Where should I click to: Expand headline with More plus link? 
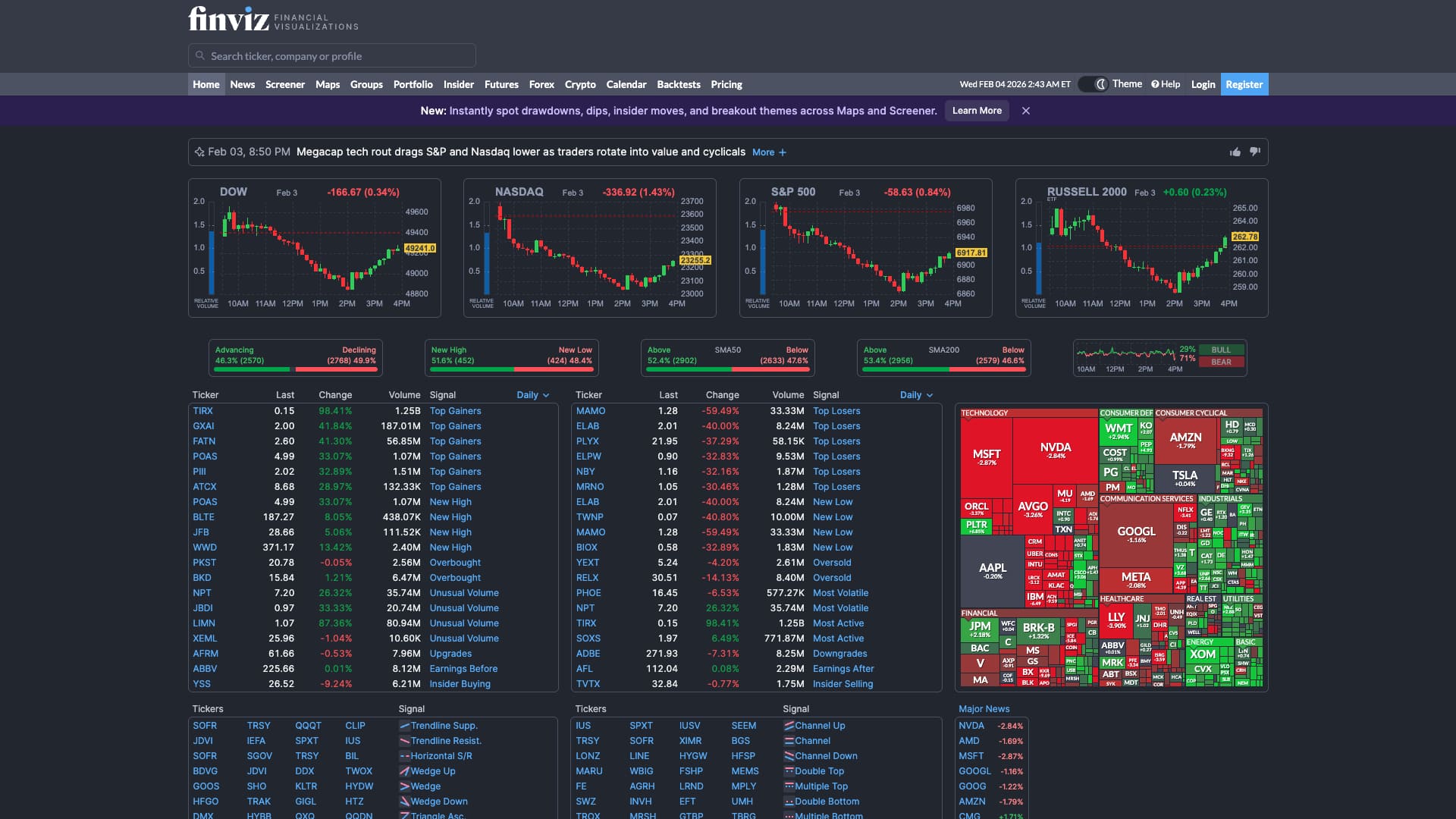769,152
